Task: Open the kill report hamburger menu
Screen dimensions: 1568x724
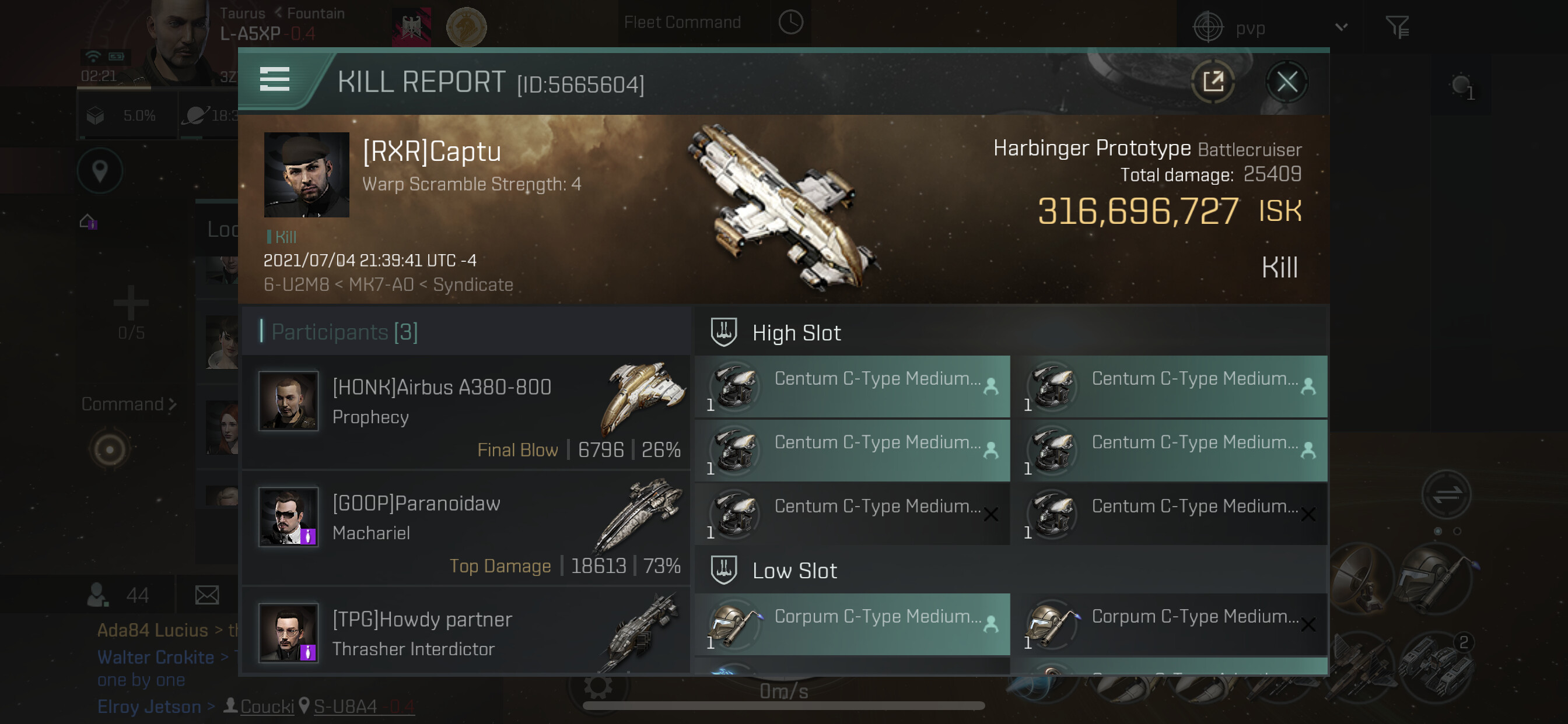Action: (274, 80)
